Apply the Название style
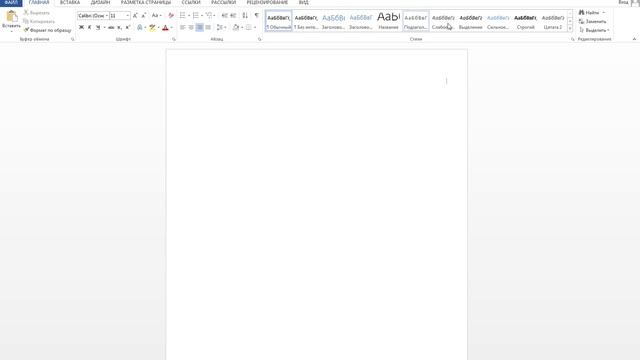This screenshot has height=360, width=640. click(388, 21)
